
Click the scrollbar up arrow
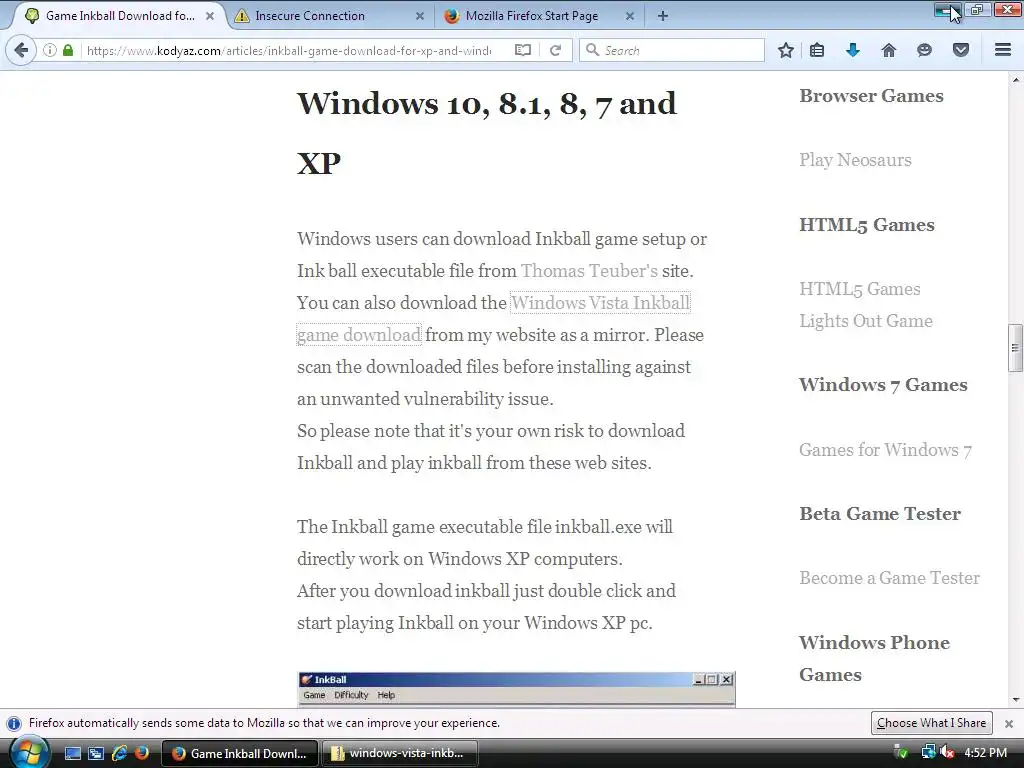[x=1015, y=80]
